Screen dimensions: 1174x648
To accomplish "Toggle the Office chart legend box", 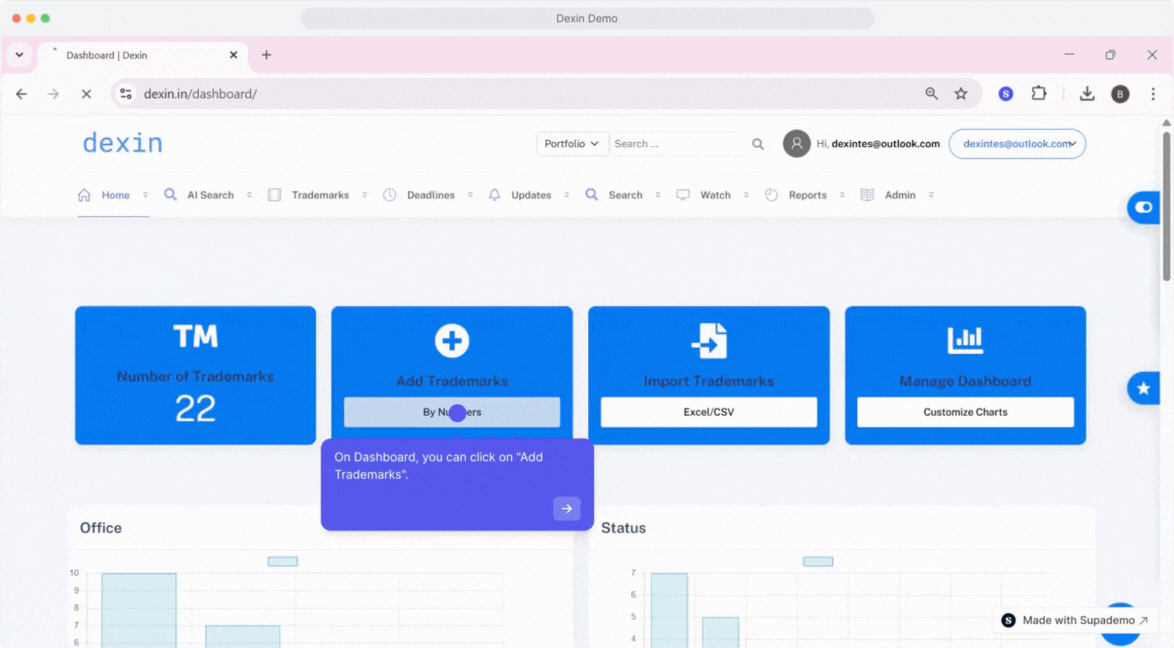I will point(282,561).
